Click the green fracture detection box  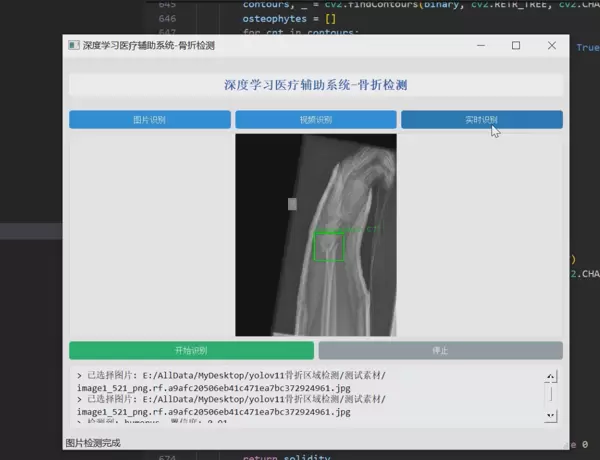click(x=328, y=246)
